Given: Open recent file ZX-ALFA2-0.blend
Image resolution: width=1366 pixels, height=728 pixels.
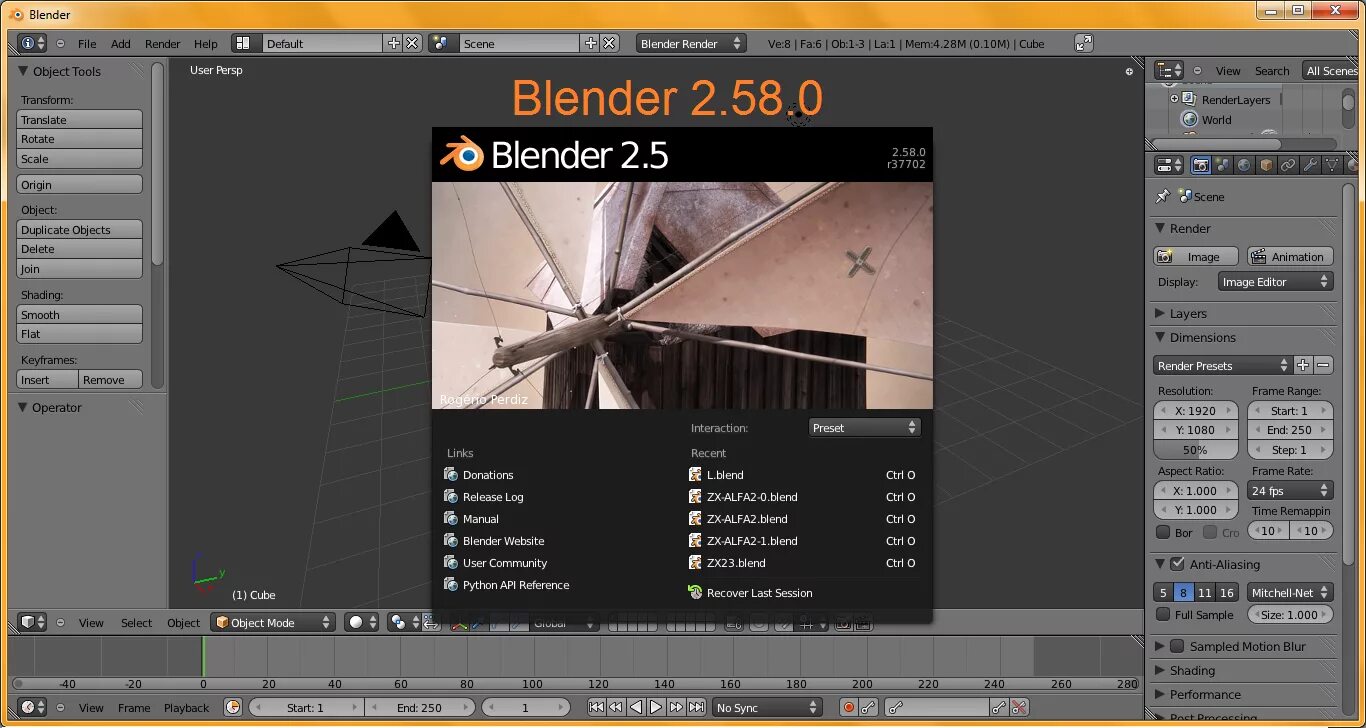Looking at the screenshot, I should (752, 497).
